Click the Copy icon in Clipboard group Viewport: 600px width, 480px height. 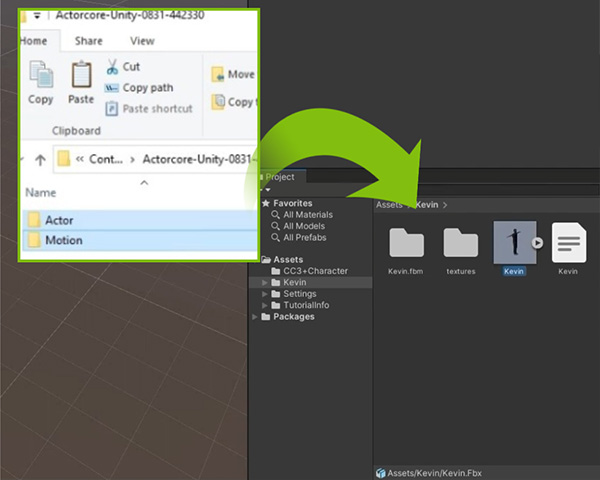click(x=41, y=76)
